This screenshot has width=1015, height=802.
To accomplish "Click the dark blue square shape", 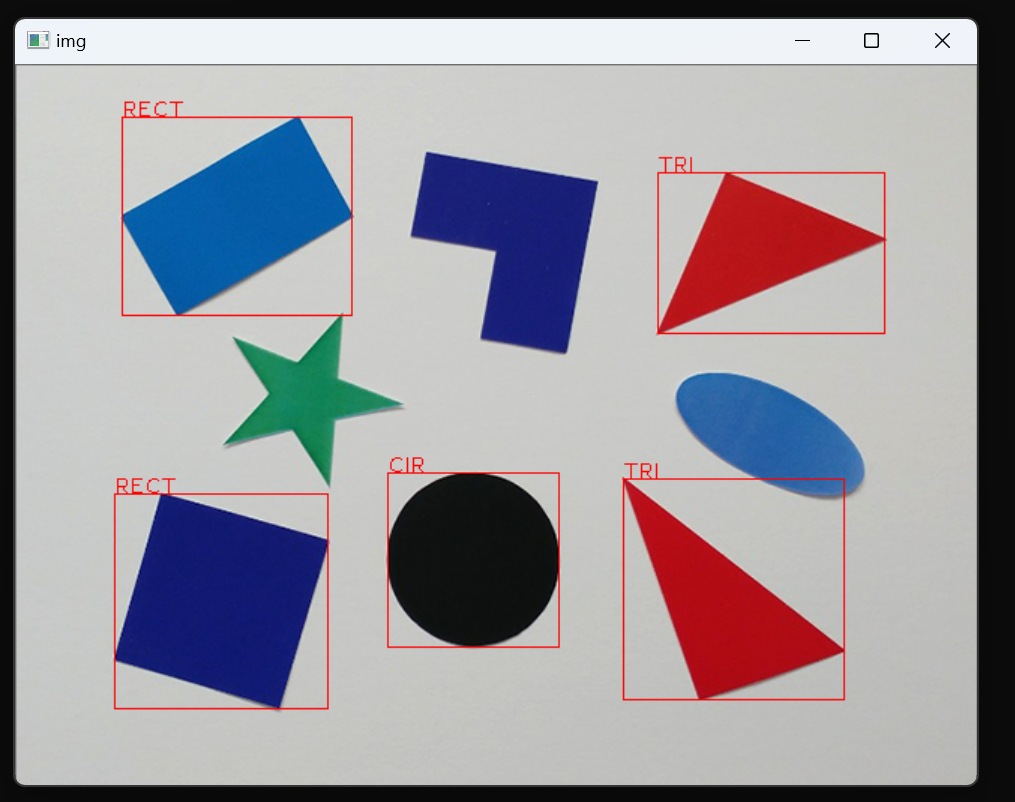I will (221, 601).
